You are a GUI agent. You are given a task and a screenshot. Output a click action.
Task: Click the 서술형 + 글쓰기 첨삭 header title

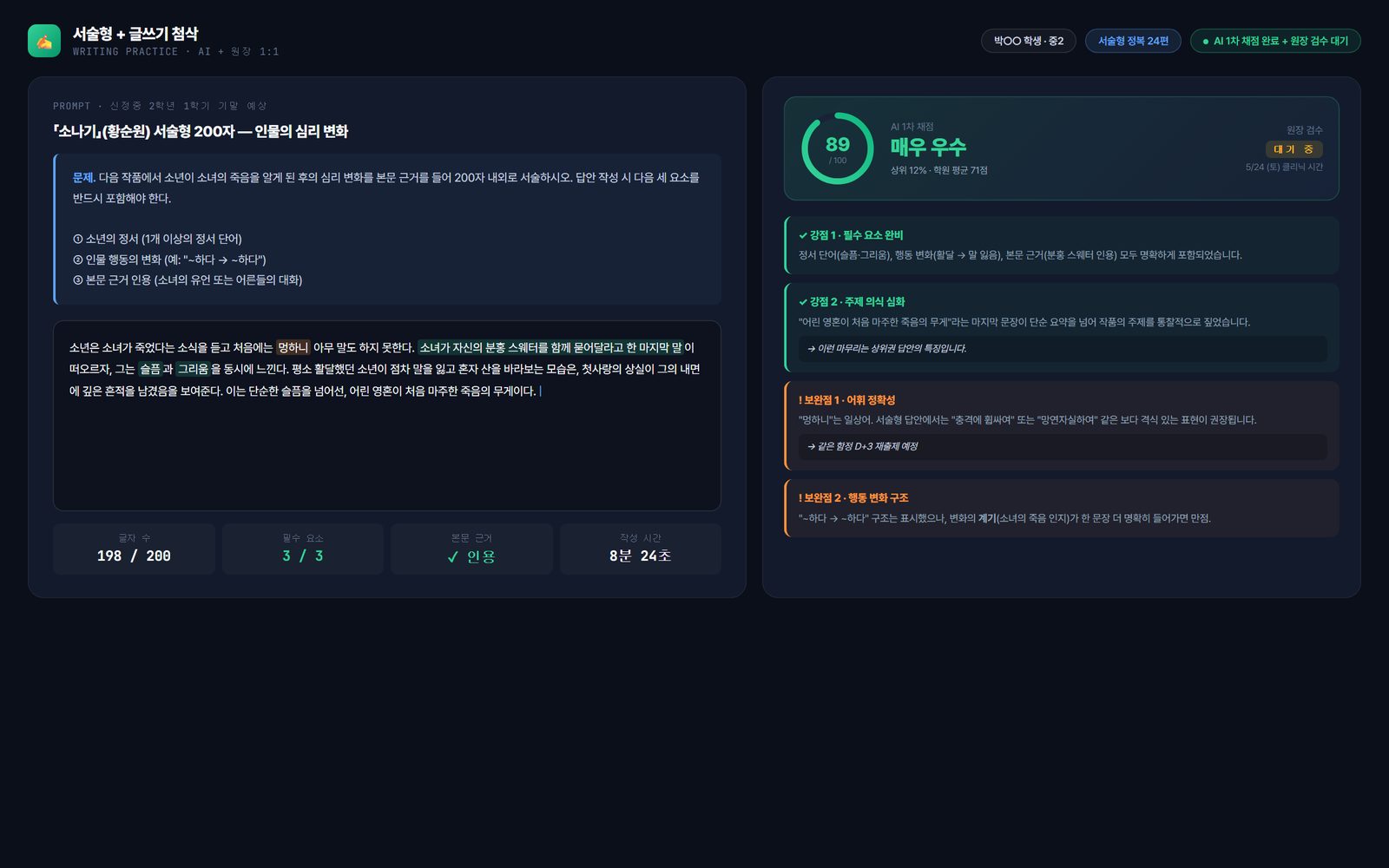(135, 34)
